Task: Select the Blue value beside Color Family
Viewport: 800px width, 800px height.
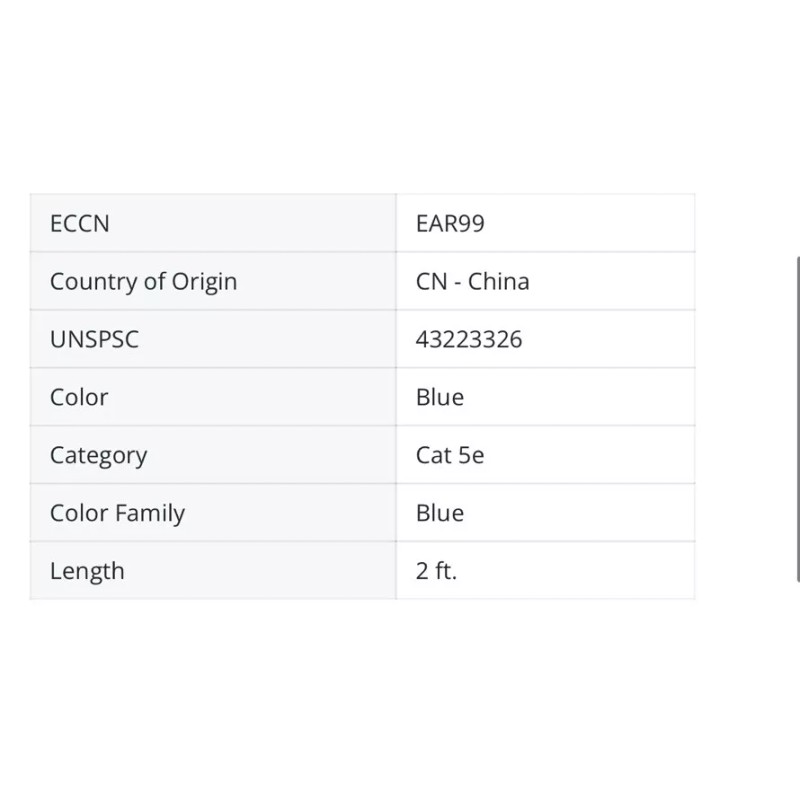Action: tap(440, 513)
